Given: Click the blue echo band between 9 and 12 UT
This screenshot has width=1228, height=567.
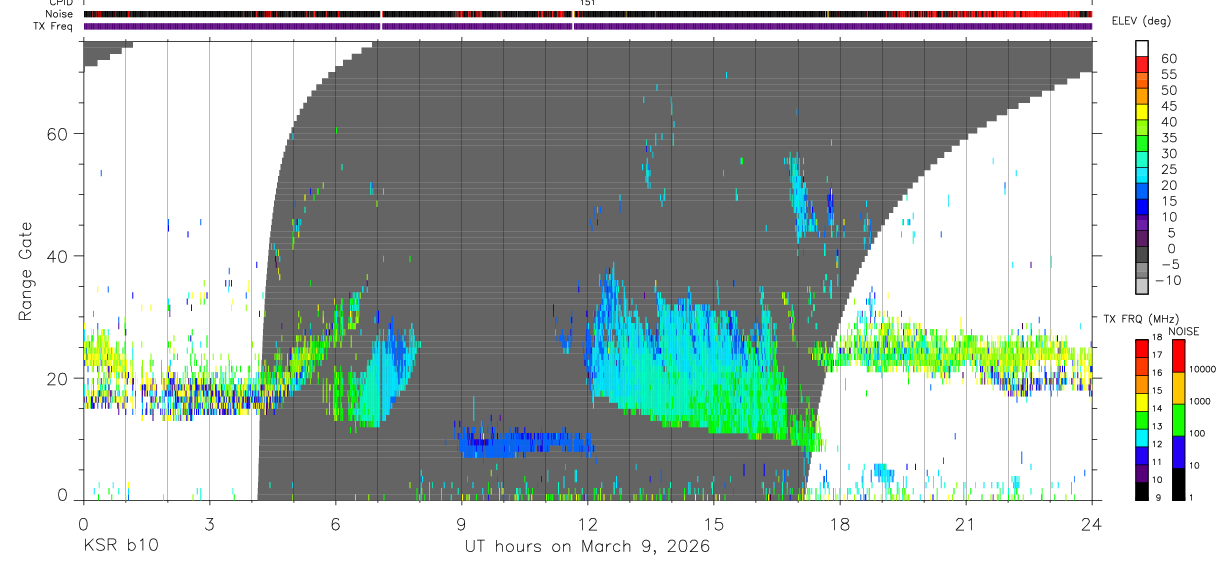Looking at the screenshot, I should pyautogui.click(x=525, y=443).
